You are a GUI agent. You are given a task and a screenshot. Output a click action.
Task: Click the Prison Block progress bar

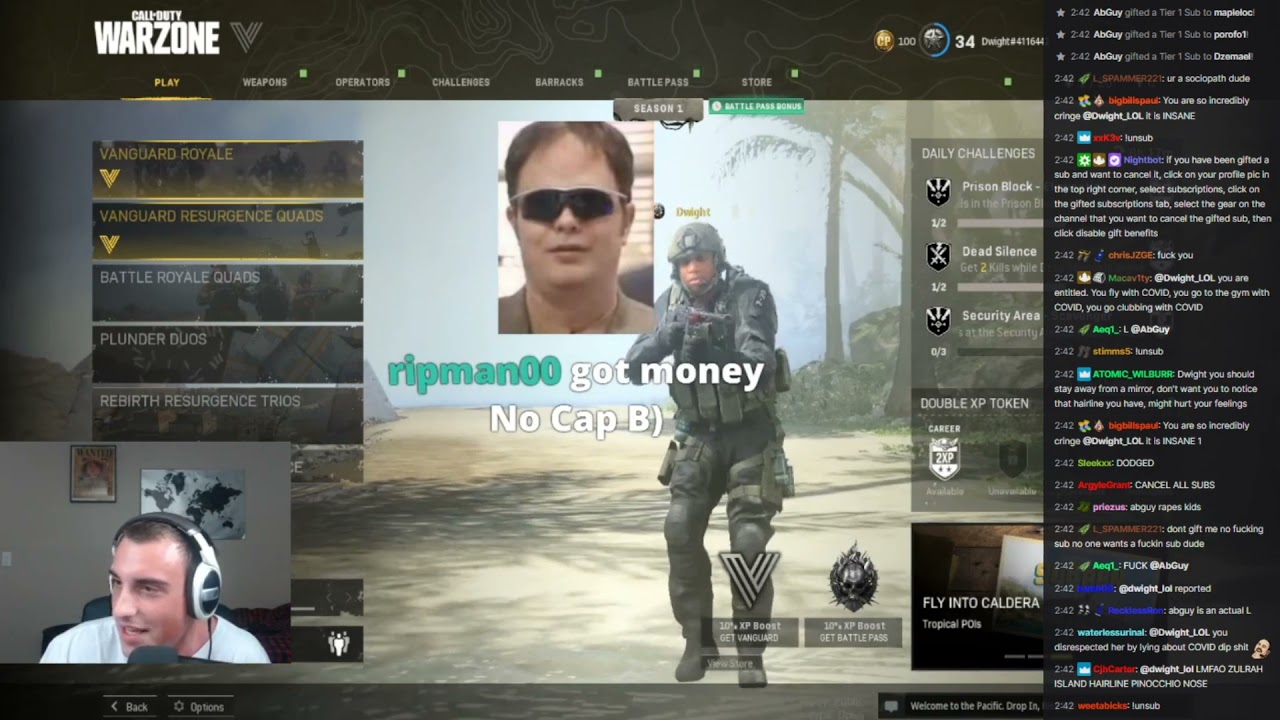[1000, 223]
